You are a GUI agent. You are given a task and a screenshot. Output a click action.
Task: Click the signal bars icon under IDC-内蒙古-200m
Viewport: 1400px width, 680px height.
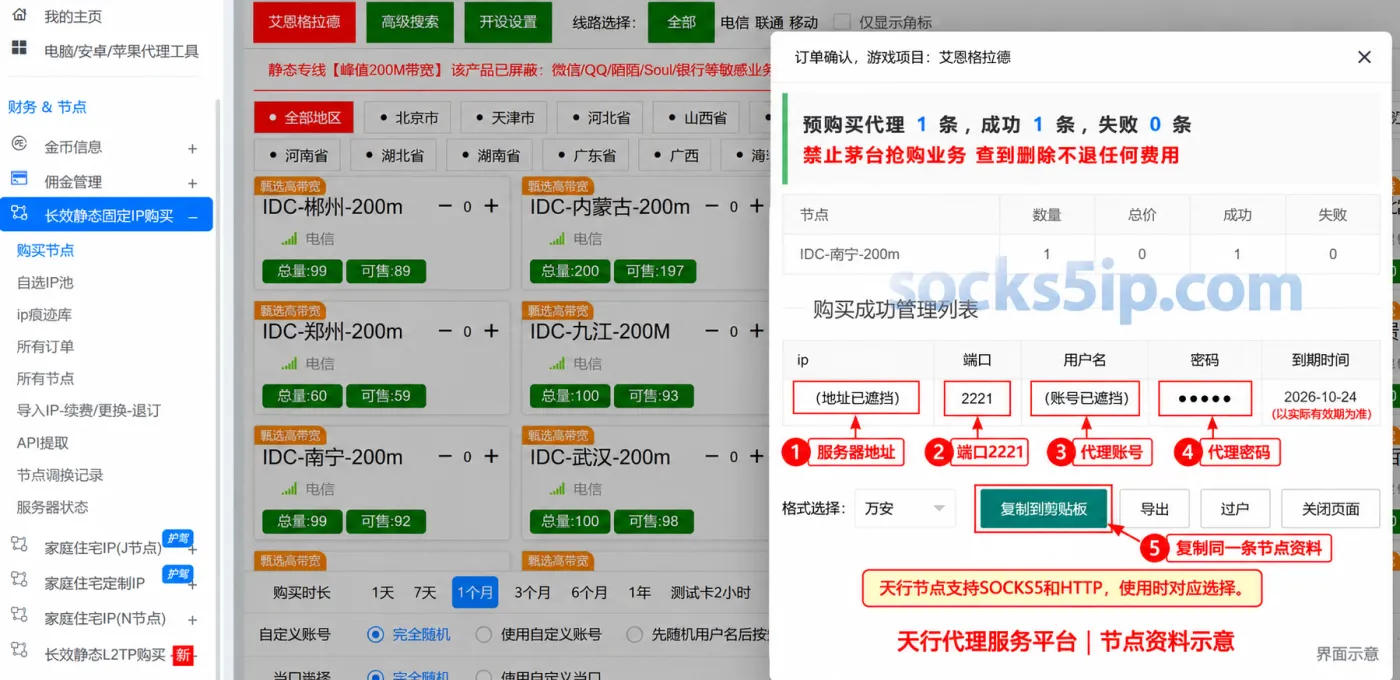pos(557,239)
